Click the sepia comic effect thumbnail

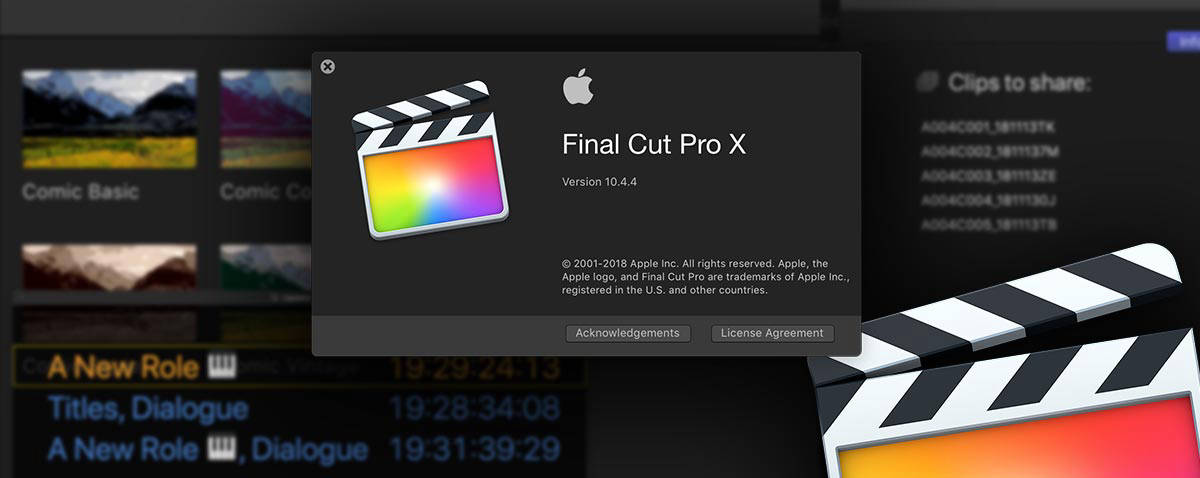click(109, 268)
